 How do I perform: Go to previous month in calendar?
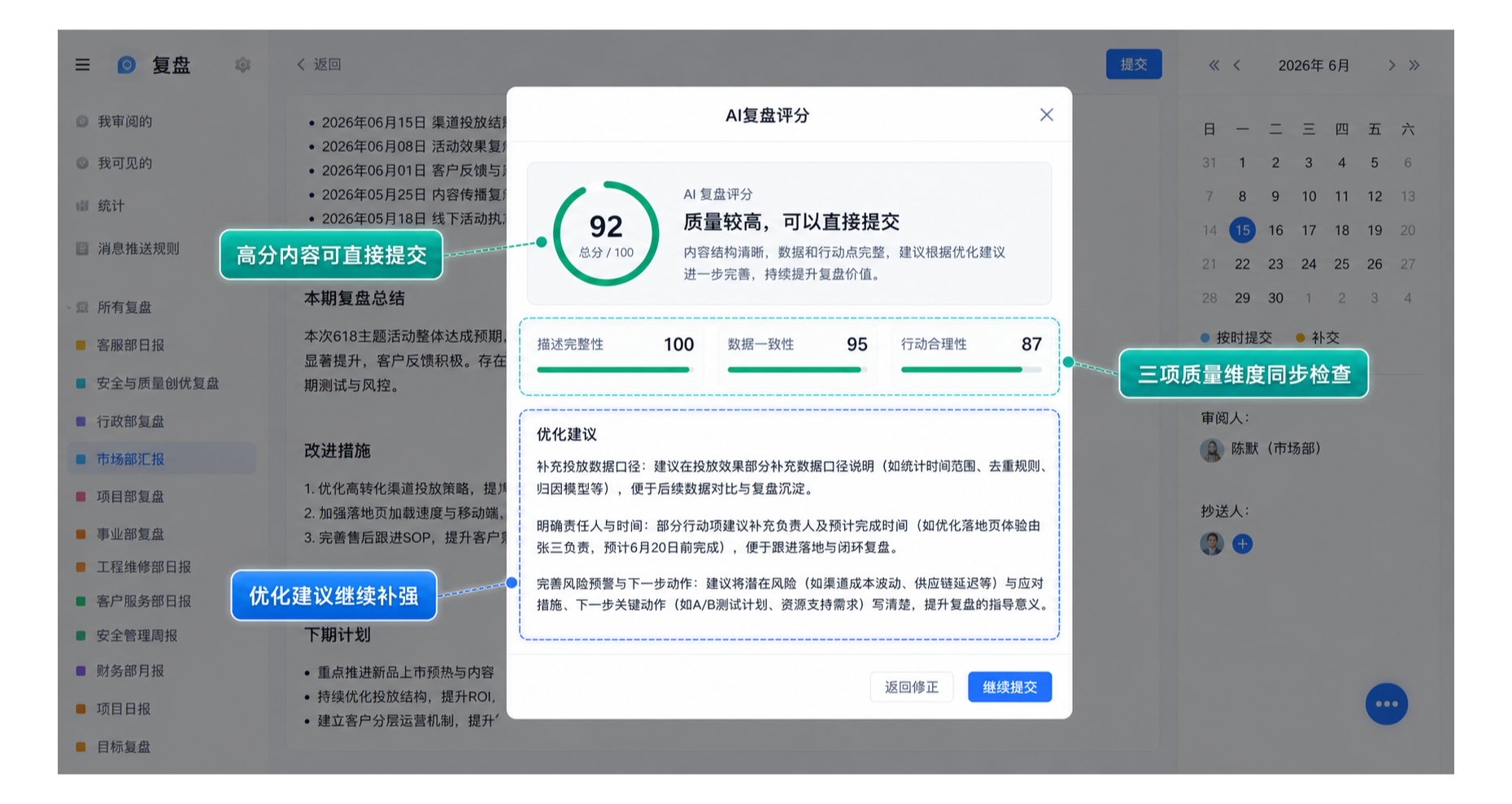(x=1236, y=65)
